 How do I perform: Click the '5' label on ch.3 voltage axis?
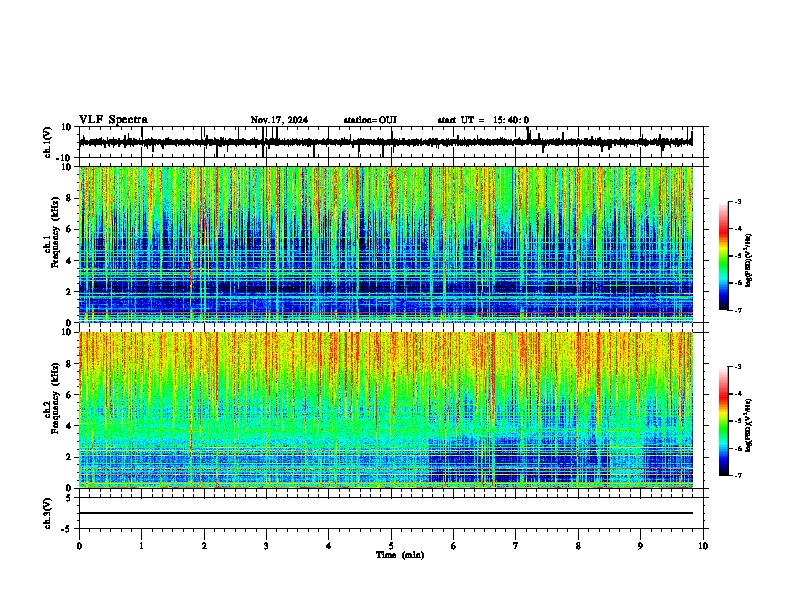pos(69,498)
